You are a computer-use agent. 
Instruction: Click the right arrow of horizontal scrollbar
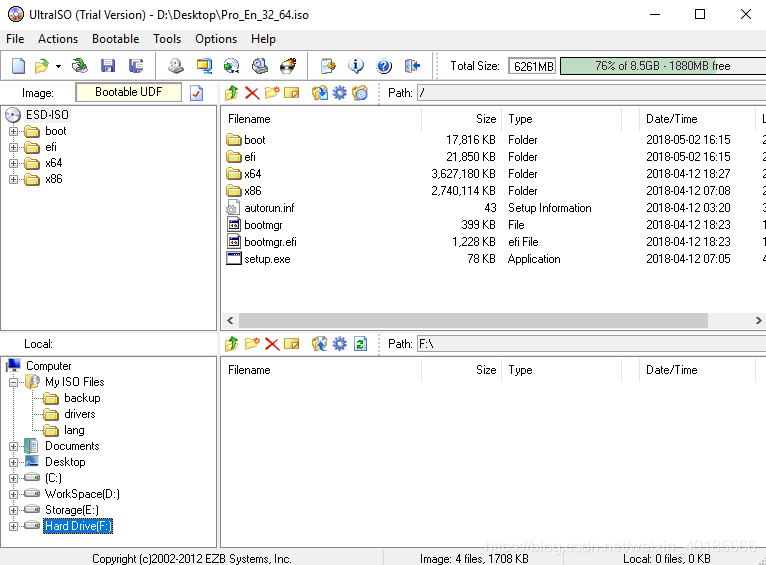(x=758, y=320)
